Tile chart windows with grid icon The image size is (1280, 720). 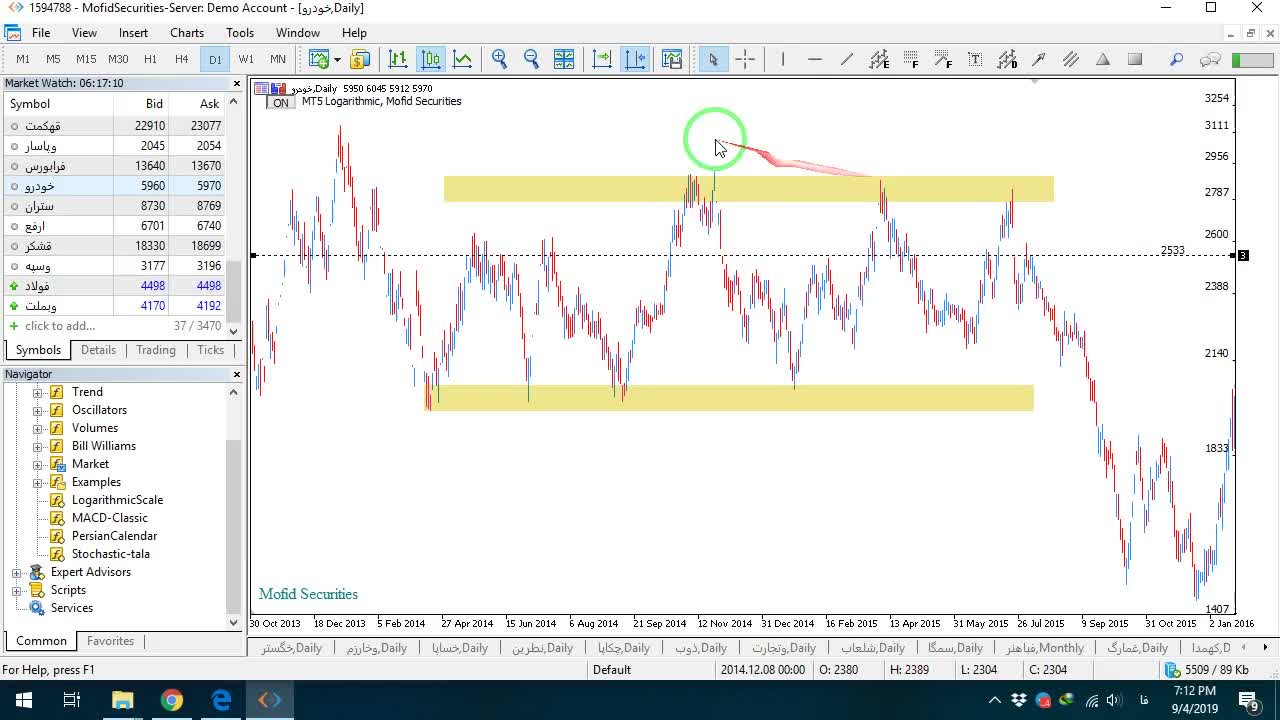point(564,59)
